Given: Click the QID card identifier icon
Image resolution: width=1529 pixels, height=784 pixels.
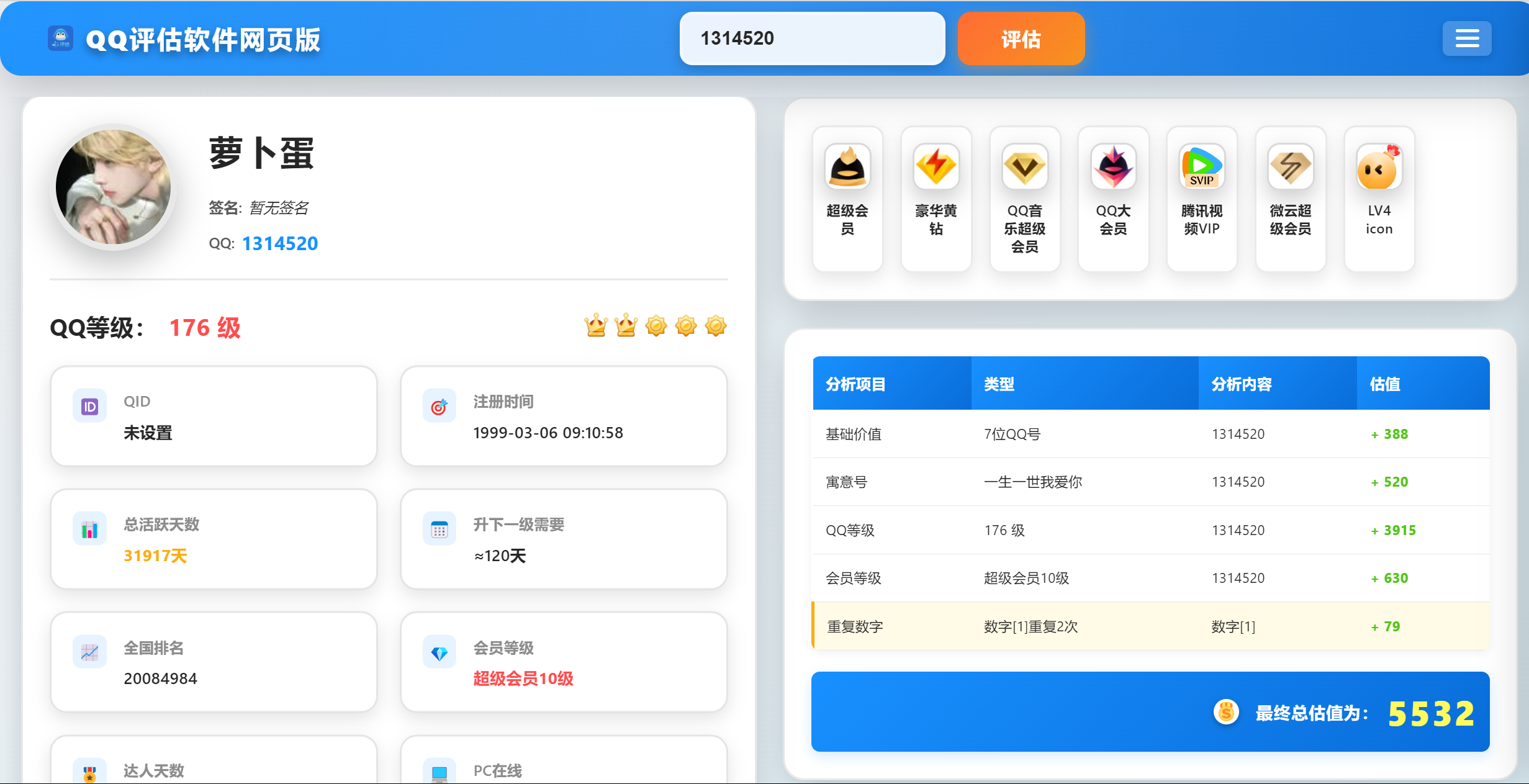Looking at the screenshot, I should click(89, 405).
